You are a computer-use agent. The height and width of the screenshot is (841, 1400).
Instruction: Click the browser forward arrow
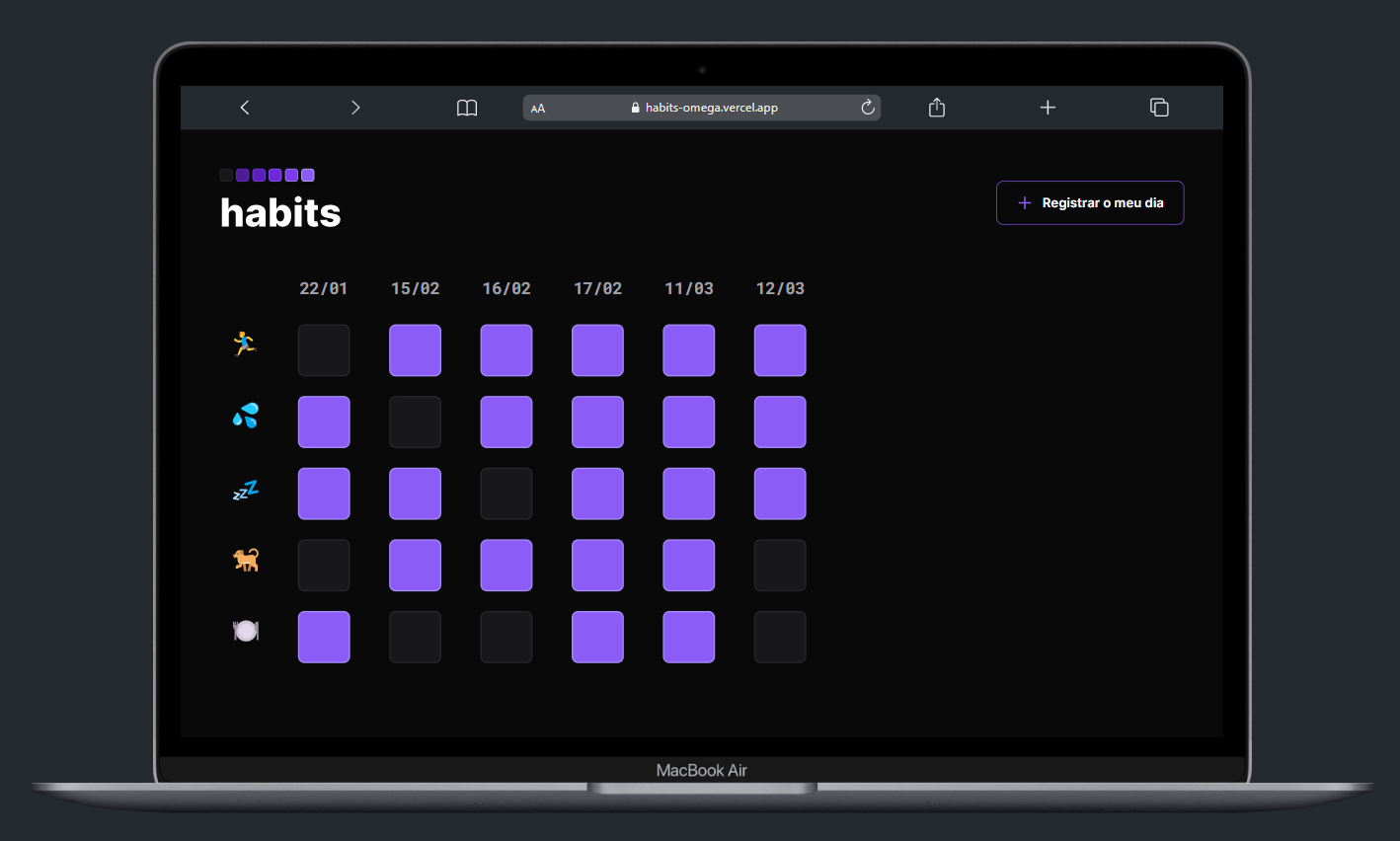355,108
